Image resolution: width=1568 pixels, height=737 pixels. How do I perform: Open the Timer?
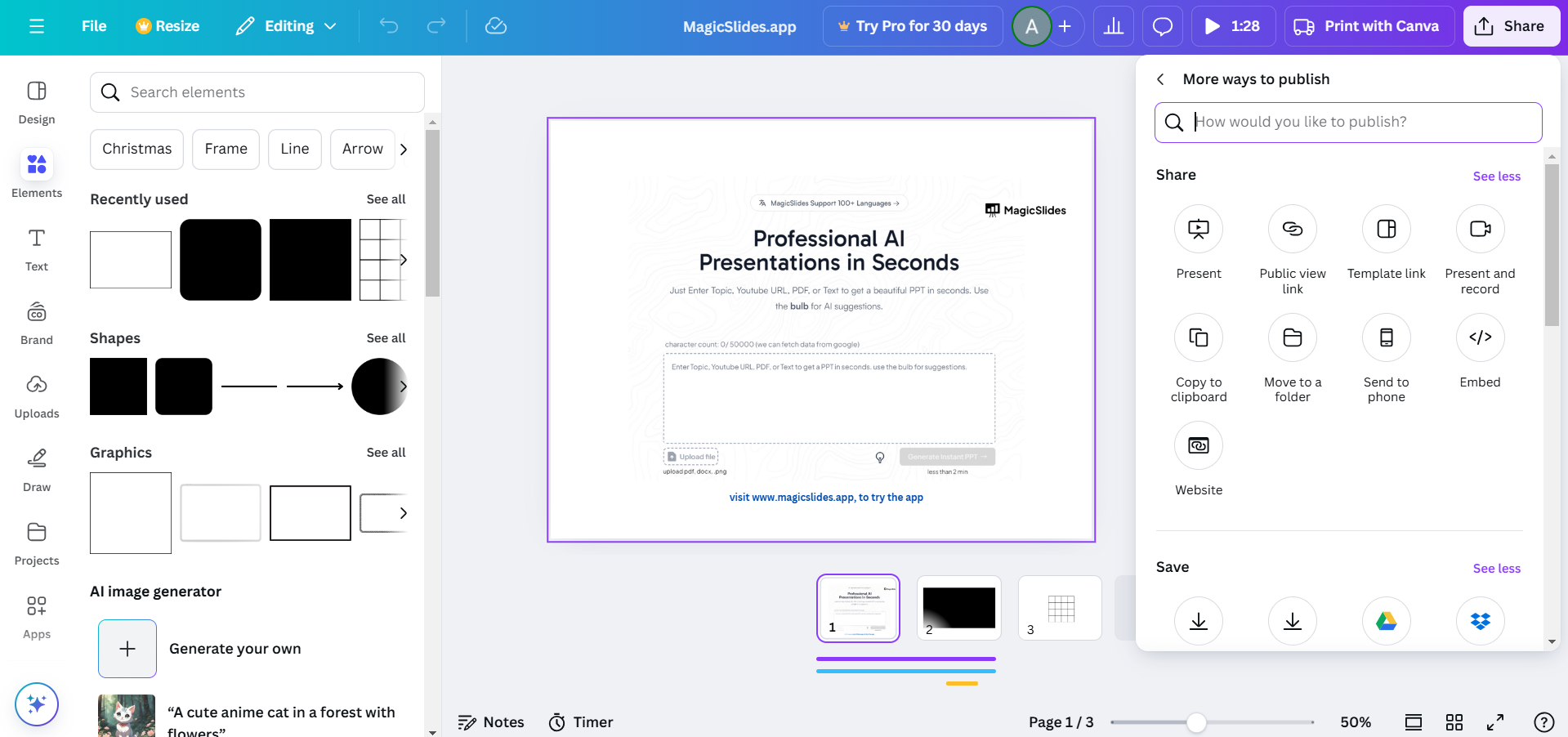coord(581,722)
